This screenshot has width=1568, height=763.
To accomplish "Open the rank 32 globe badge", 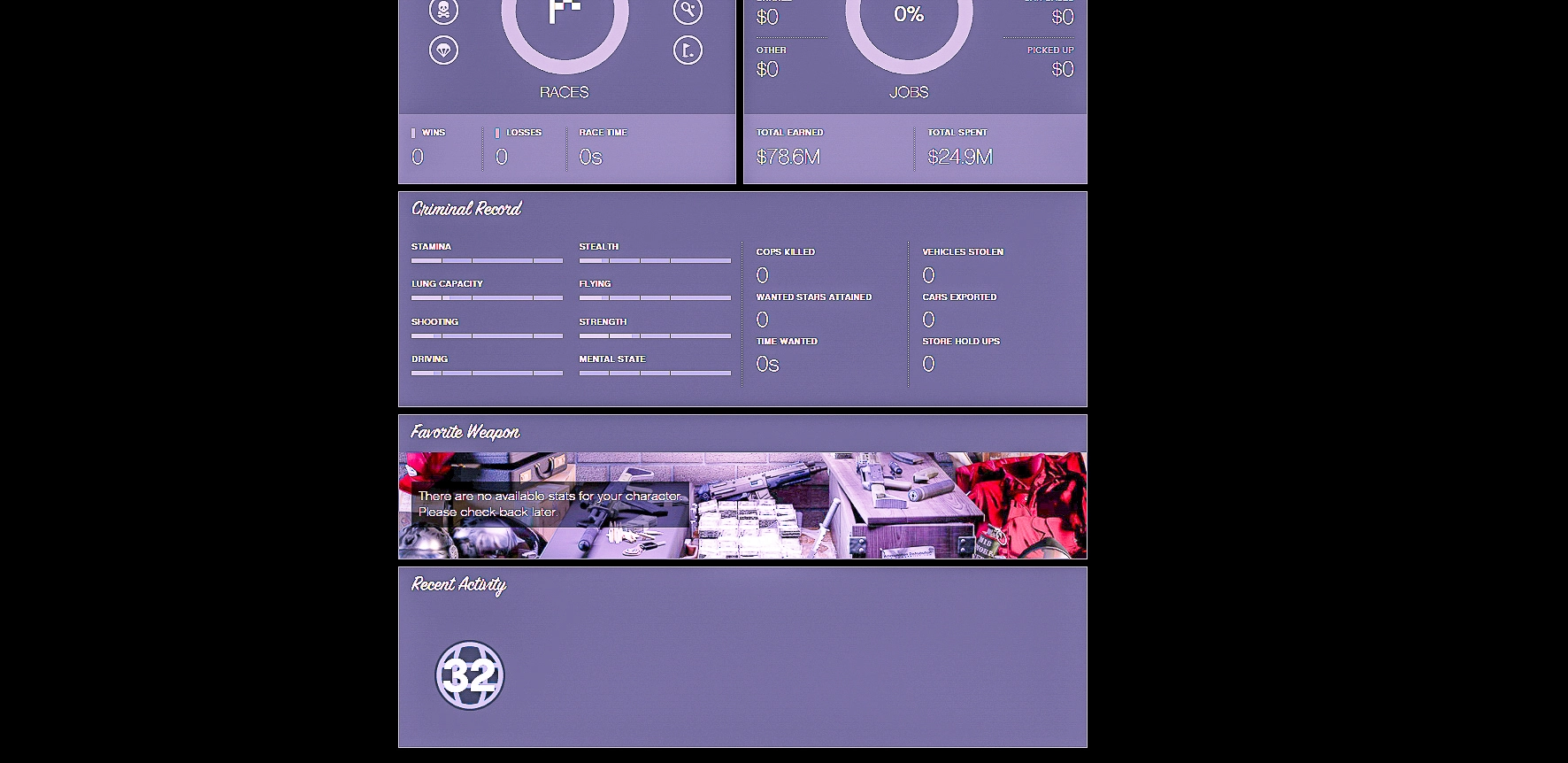I will point(470,675).
